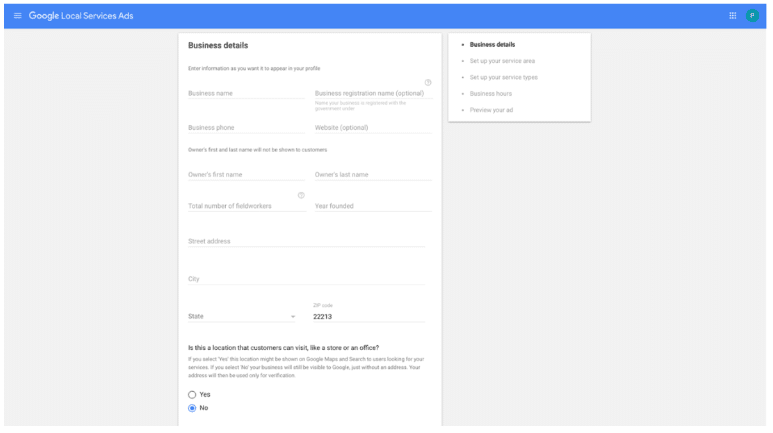773x433 pixels.
Task: Focus the Business name field
Action: 246,93
